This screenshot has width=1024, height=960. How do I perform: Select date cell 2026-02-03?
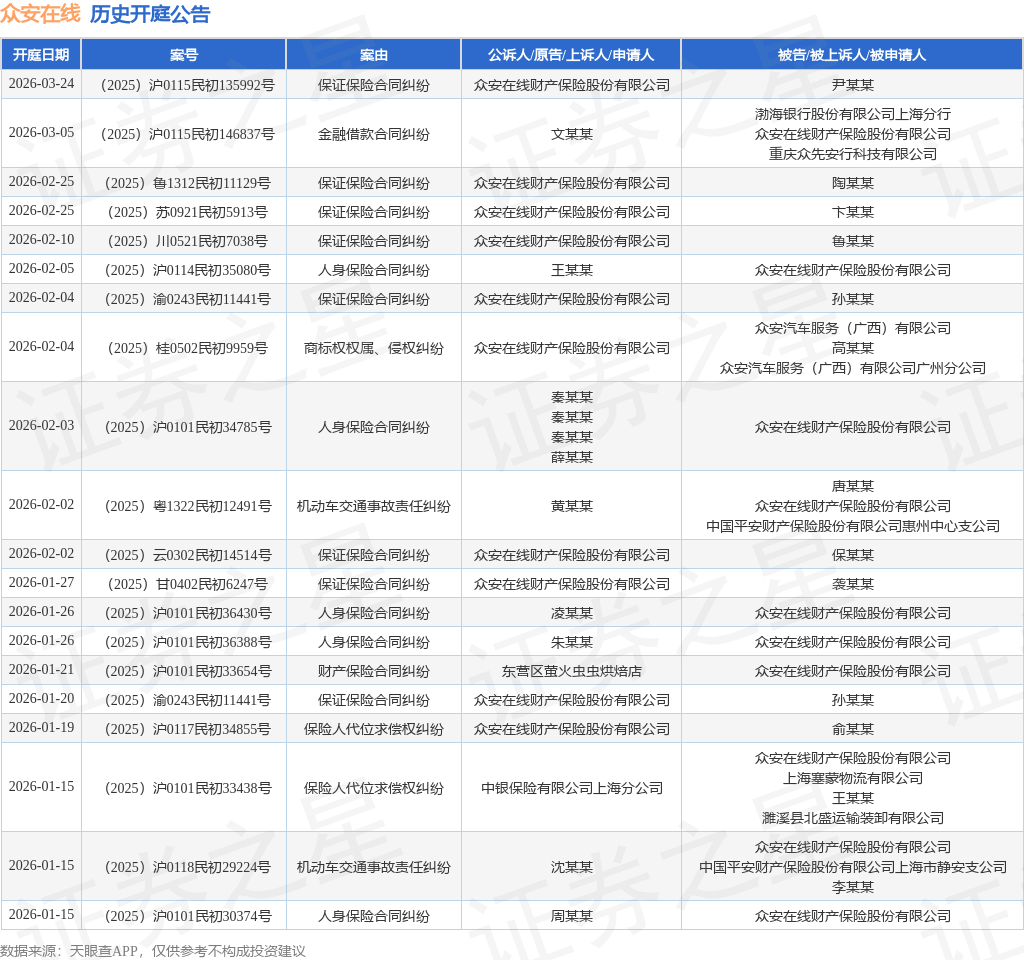[41, 426]
